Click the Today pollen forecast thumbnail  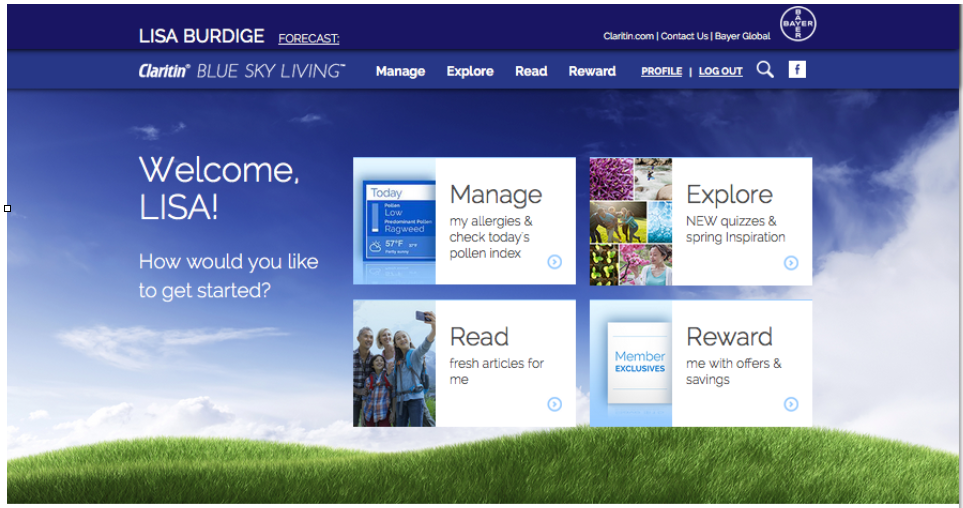[x=394, y=221]
